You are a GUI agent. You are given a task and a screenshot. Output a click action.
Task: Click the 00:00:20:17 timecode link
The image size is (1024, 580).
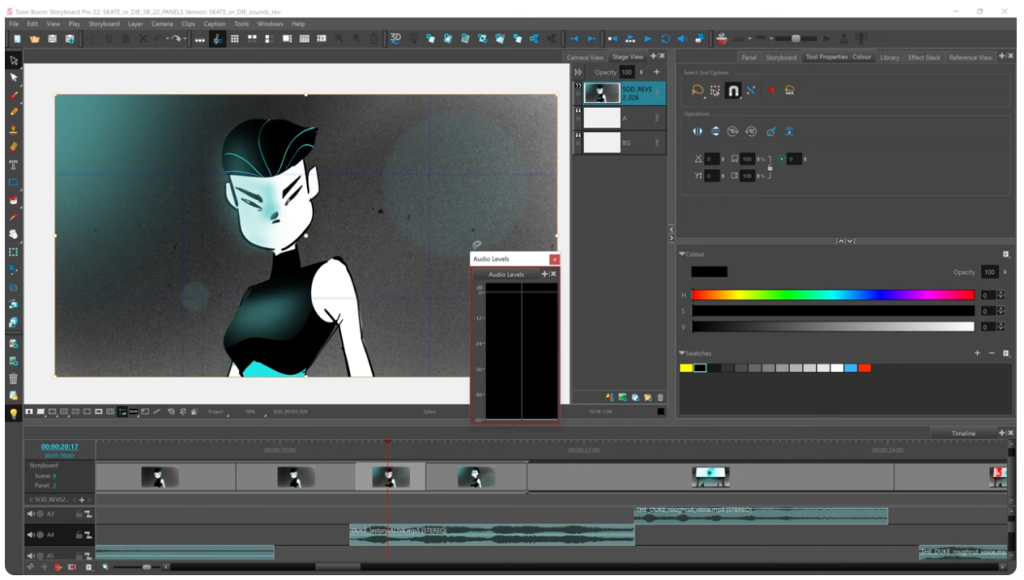coord(59,447)
